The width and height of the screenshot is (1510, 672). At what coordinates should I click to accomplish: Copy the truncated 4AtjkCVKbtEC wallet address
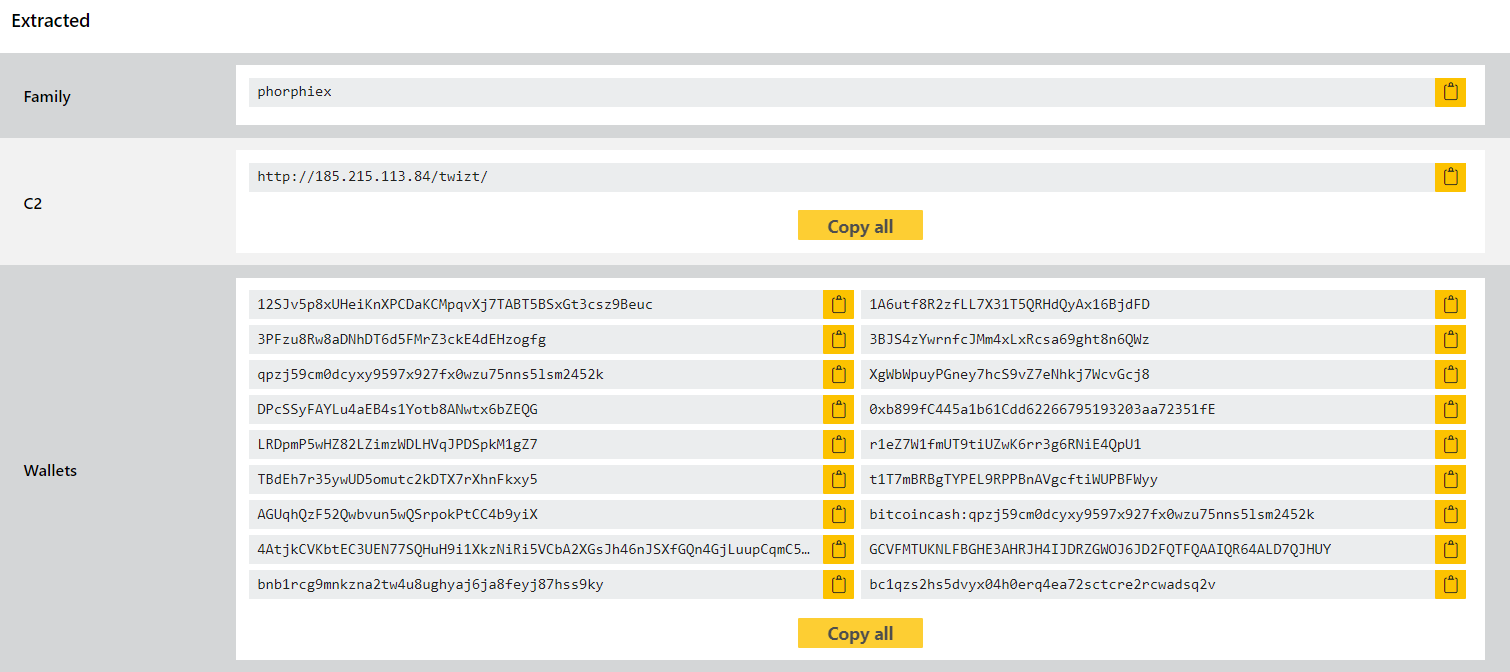838,549
